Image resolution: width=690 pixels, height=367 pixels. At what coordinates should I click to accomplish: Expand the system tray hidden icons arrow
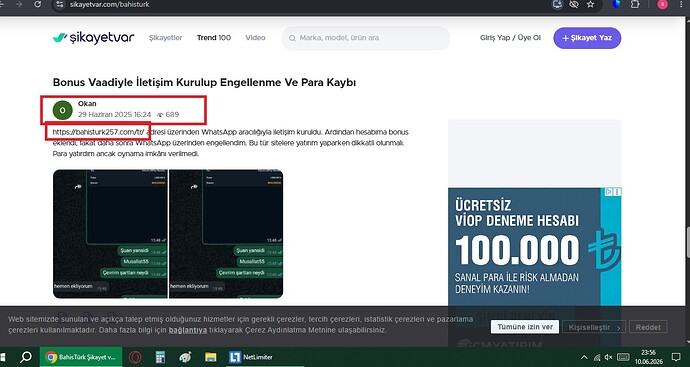point(584,357)
